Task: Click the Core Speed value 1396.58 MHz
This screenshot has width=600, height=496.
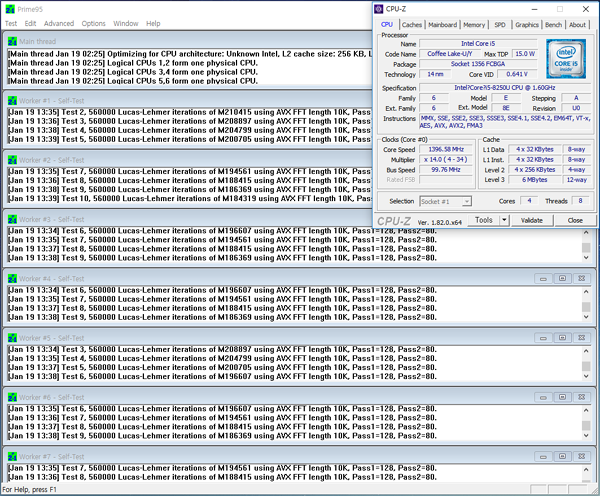Action: [x=446, y=149]
